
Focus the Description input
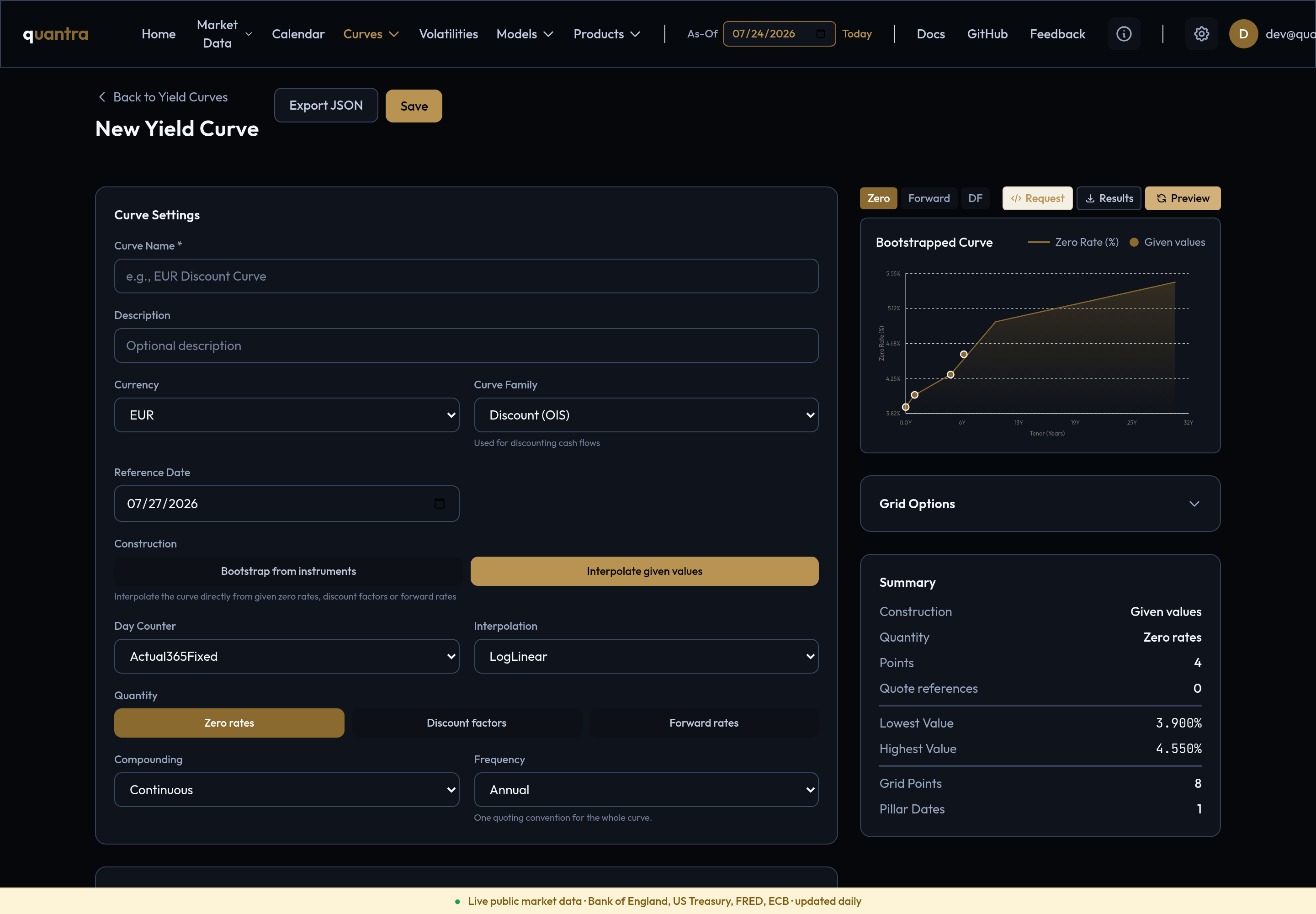(x=466, y=345)
